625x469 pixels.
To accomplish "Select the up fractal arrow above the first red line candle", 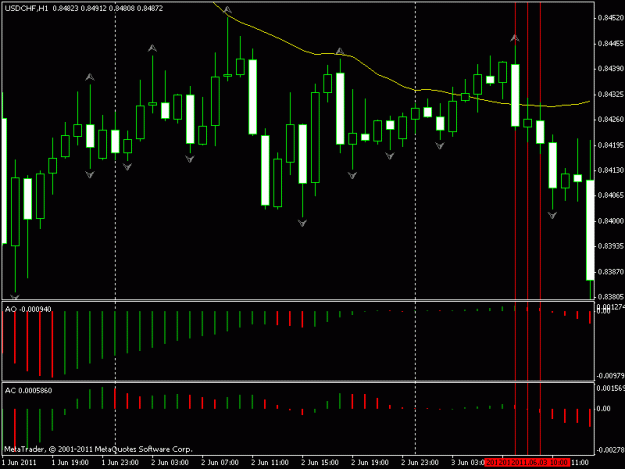I will [x=515, y=38].
